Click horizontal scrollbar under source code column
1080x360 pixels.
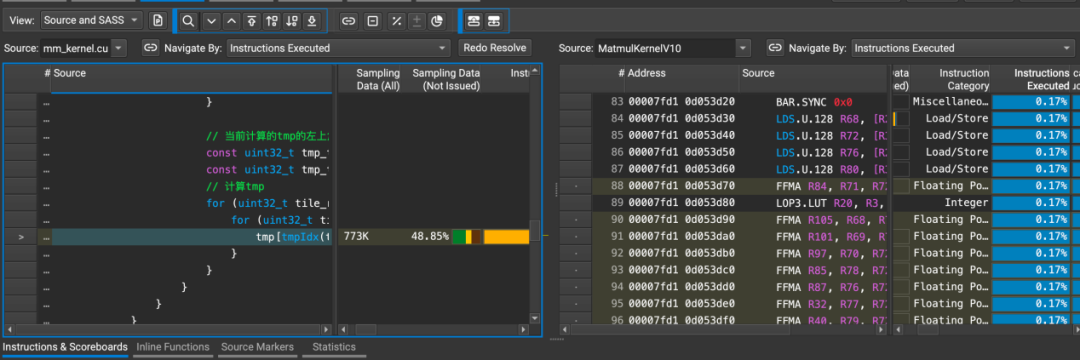tap(168, 330)
